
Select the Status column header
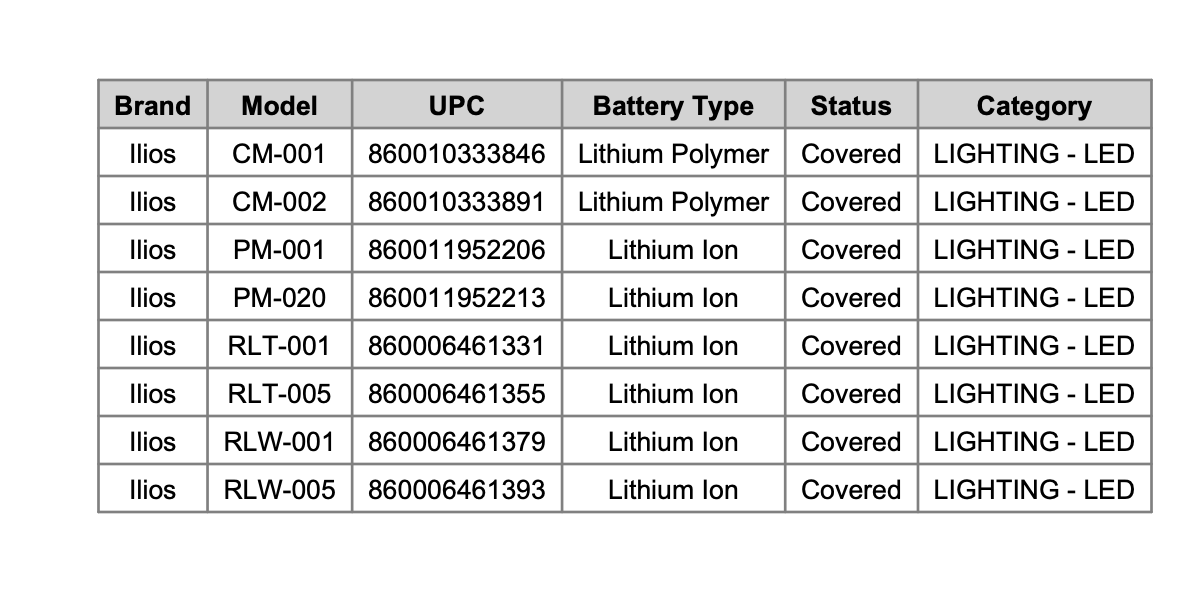coord(851,106)
